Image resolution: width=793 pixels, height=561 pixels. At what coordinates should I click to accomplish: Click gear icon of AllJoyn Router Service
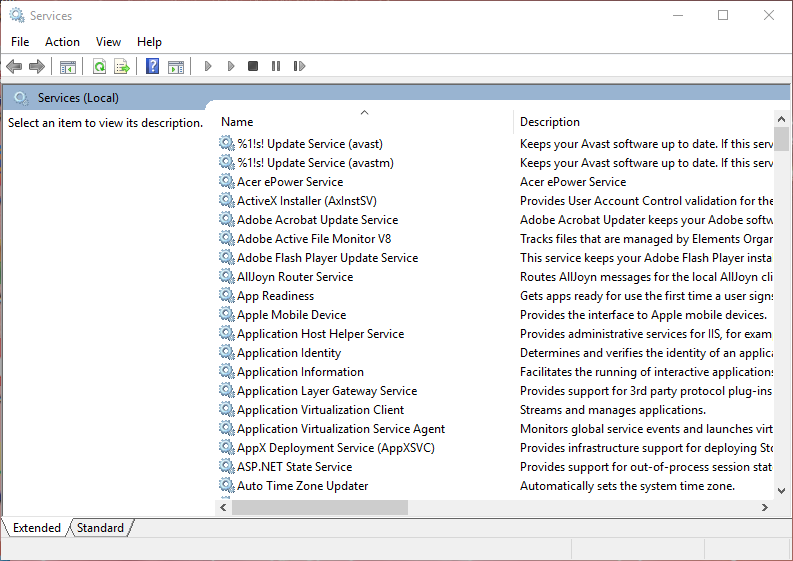click(x=227, y=276)
